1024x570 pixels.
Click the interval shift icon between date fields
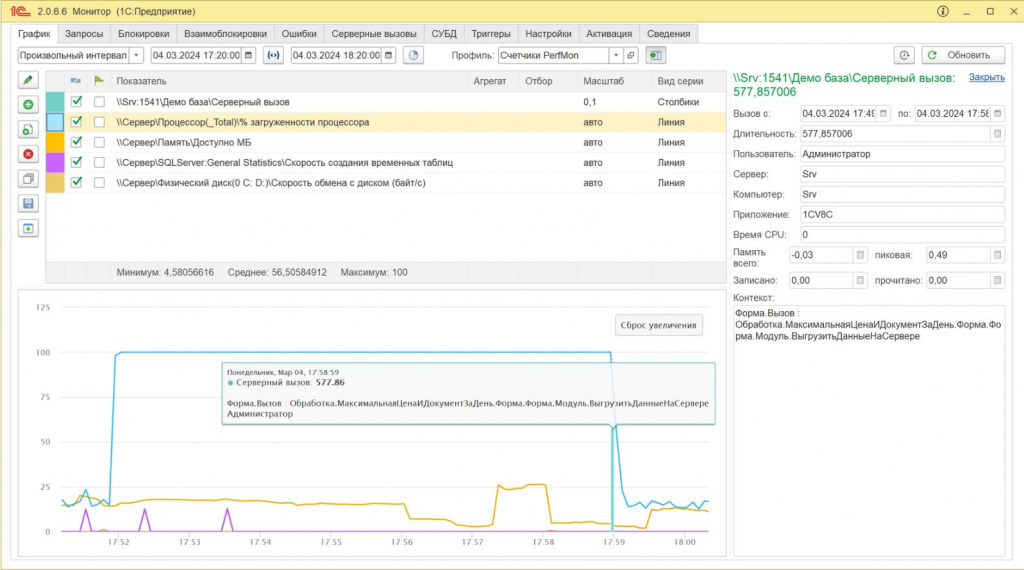pyautogui.click(x=274, y=55)
